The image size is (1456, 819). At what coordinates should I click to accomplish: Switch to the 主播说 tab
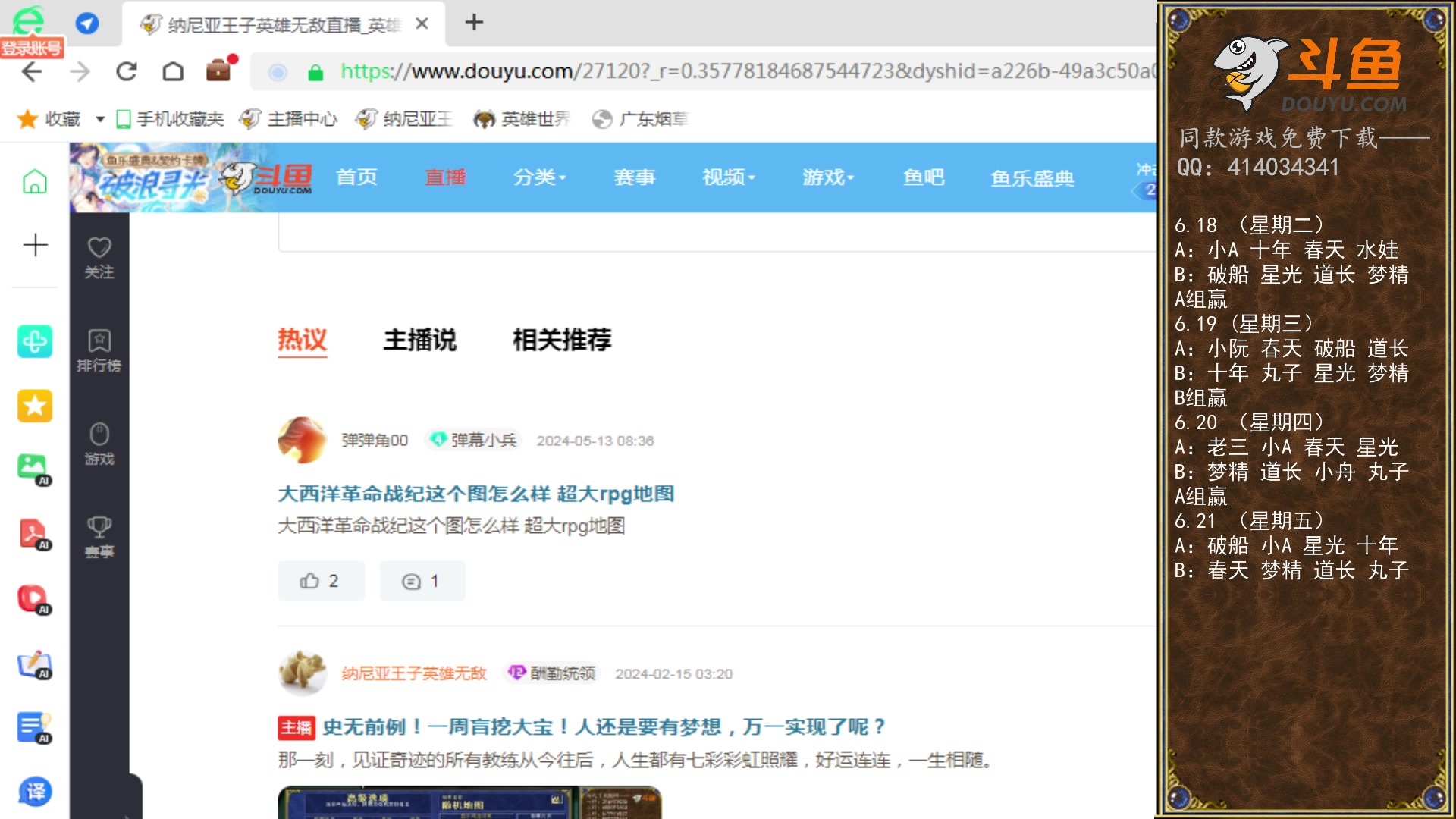tap(419, 340)
